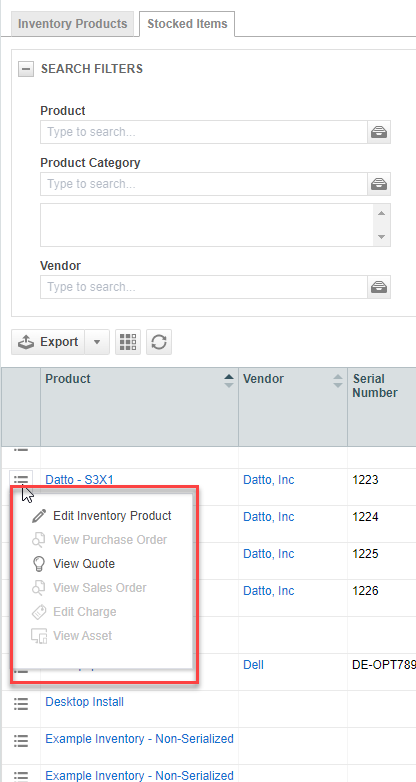Refresh the stocked items list

coord(159,342)
